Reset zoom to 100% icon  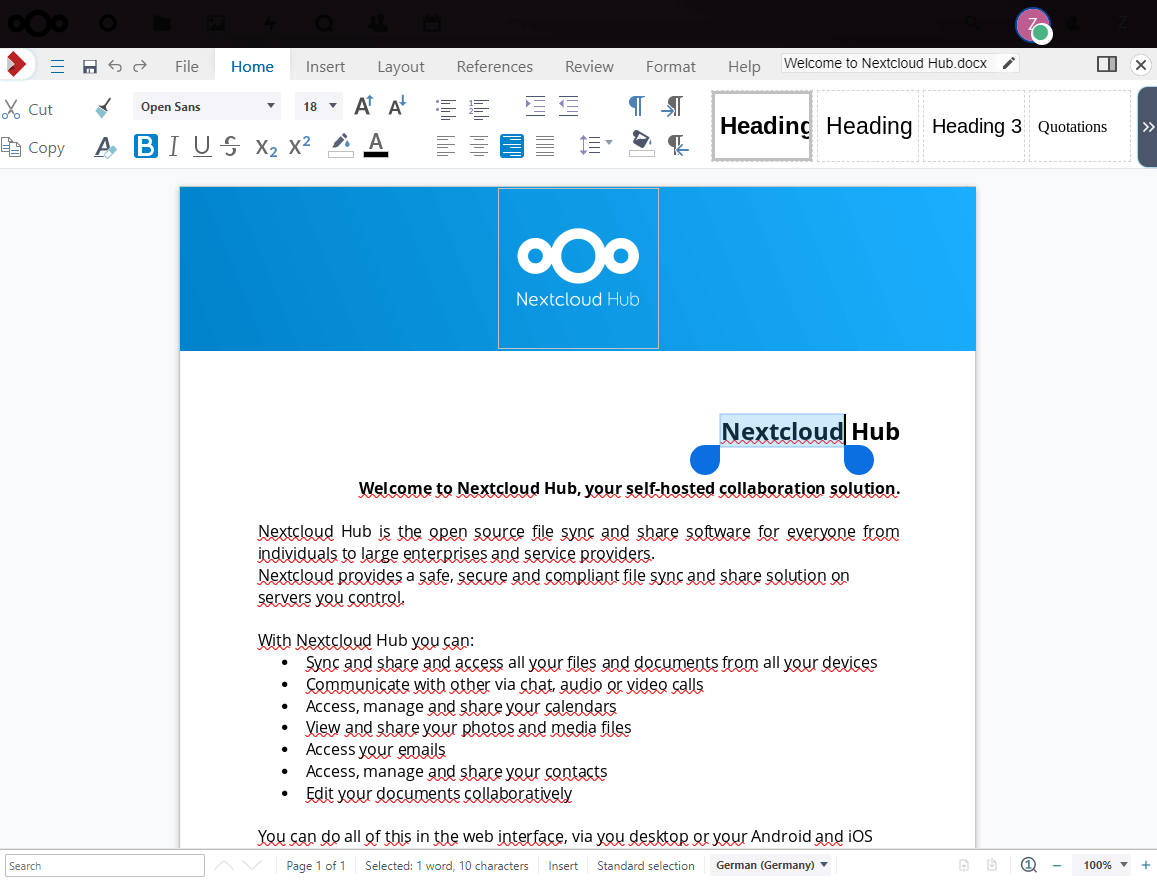click(1029, 865)
